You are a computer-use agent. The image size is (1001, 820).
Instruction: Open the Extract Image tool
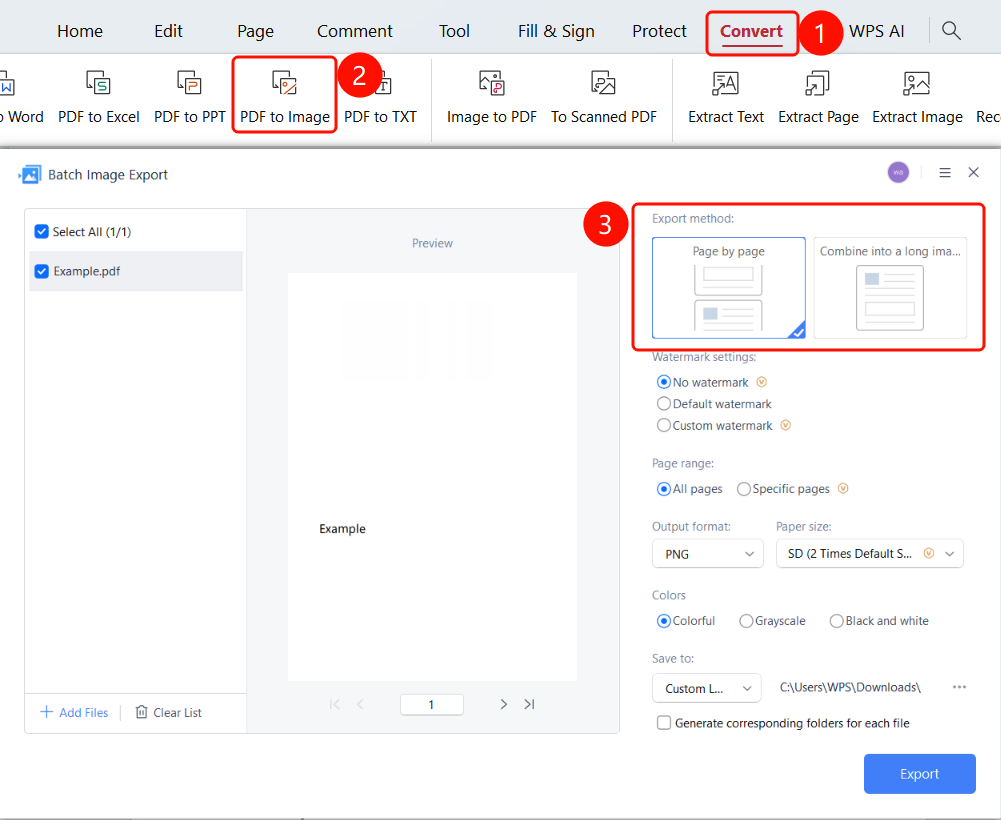click(x=917, y=97)
